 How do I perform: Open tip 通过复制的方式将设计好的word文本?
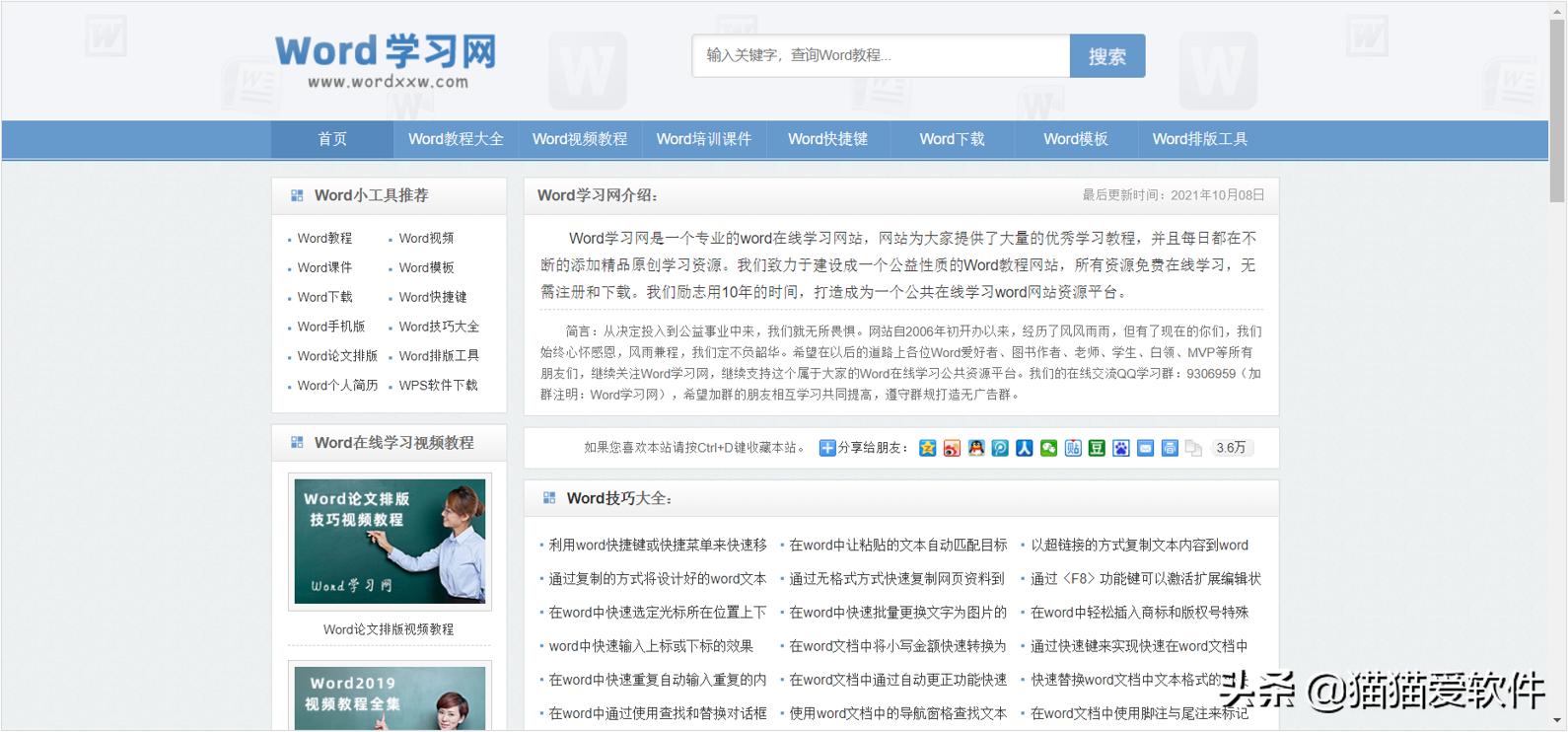point(658,579)
